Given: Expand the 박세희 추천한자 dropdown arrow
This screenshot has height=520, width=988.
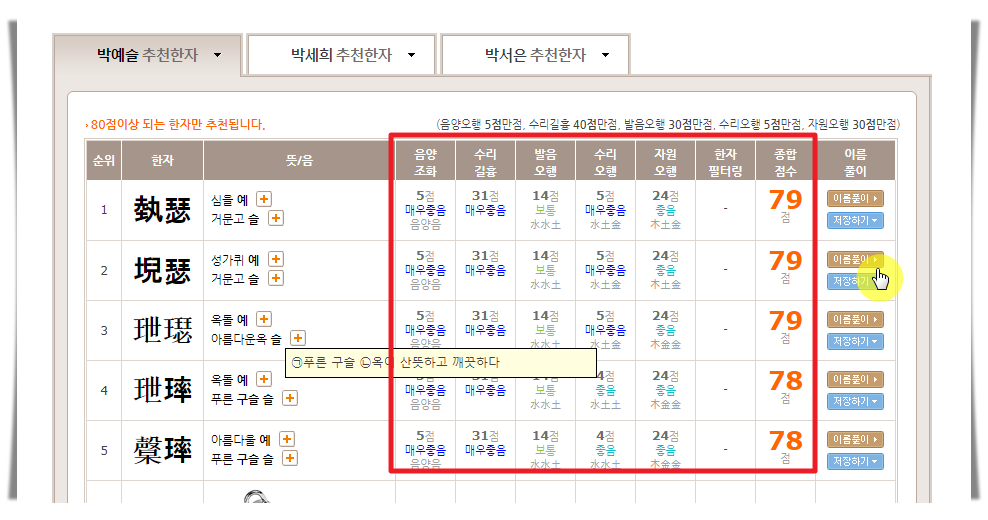Looking at the screenshot, I should 411,55.
